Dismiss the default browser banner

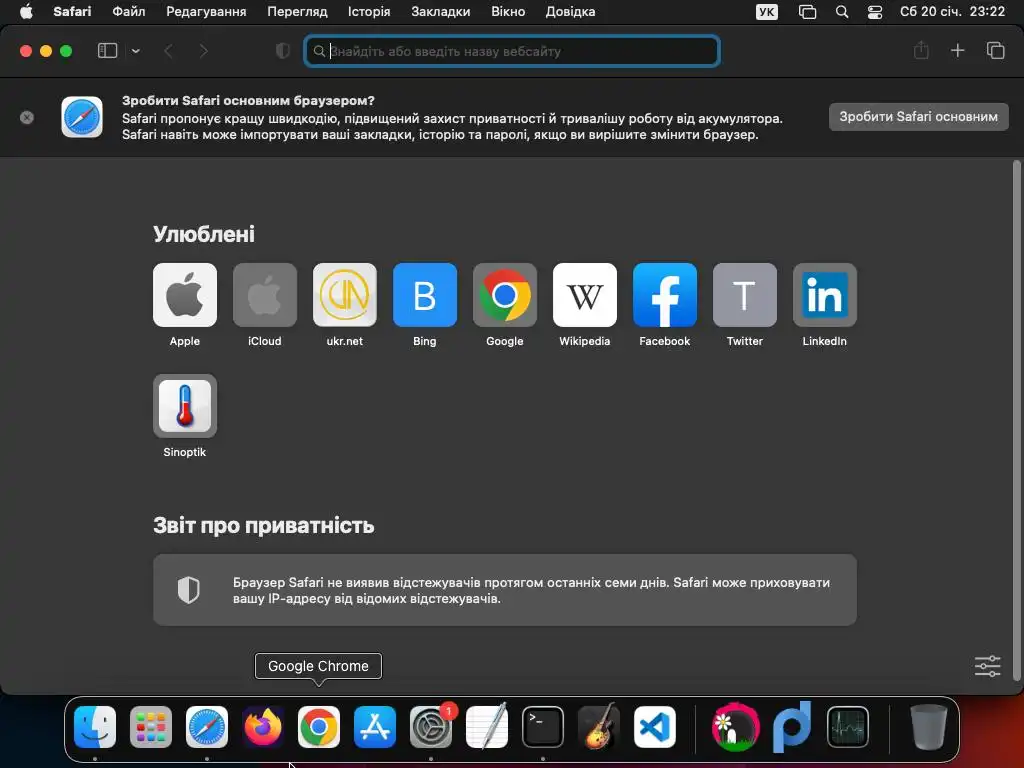click(27, 118)
